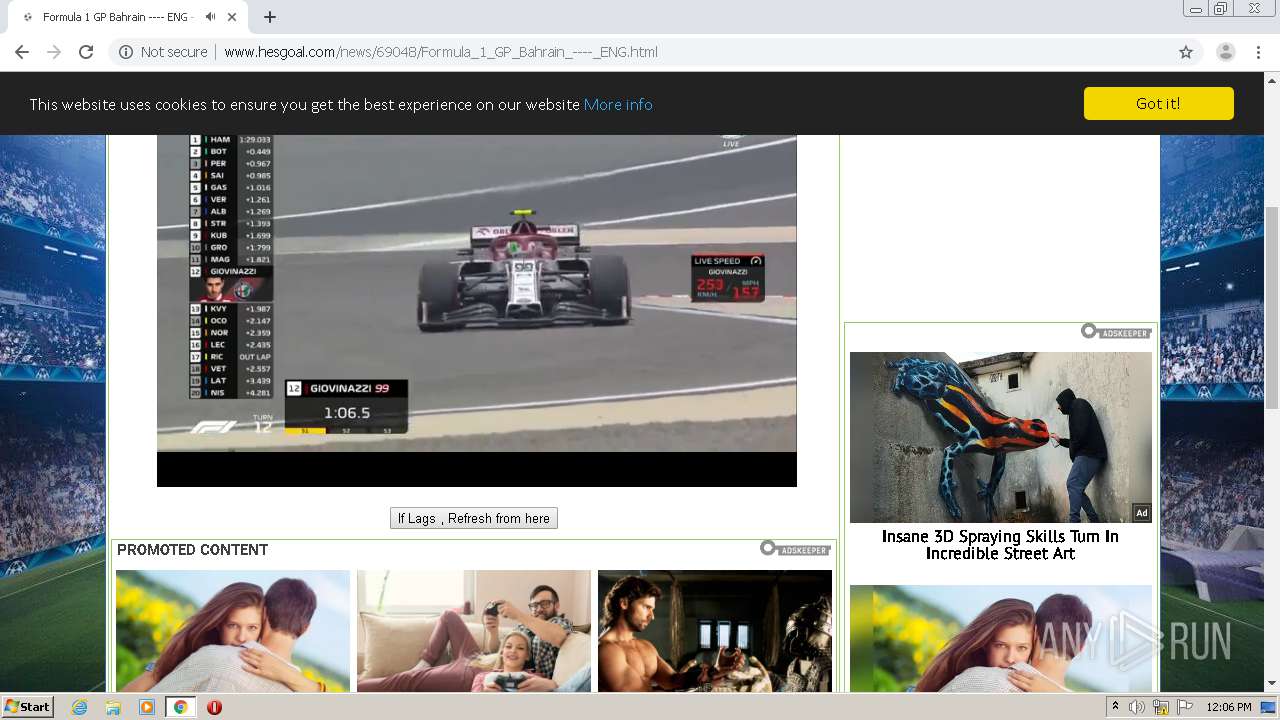Open the red Opera-style taskbar icon
1280x720 pixels.
coord(214,707)
